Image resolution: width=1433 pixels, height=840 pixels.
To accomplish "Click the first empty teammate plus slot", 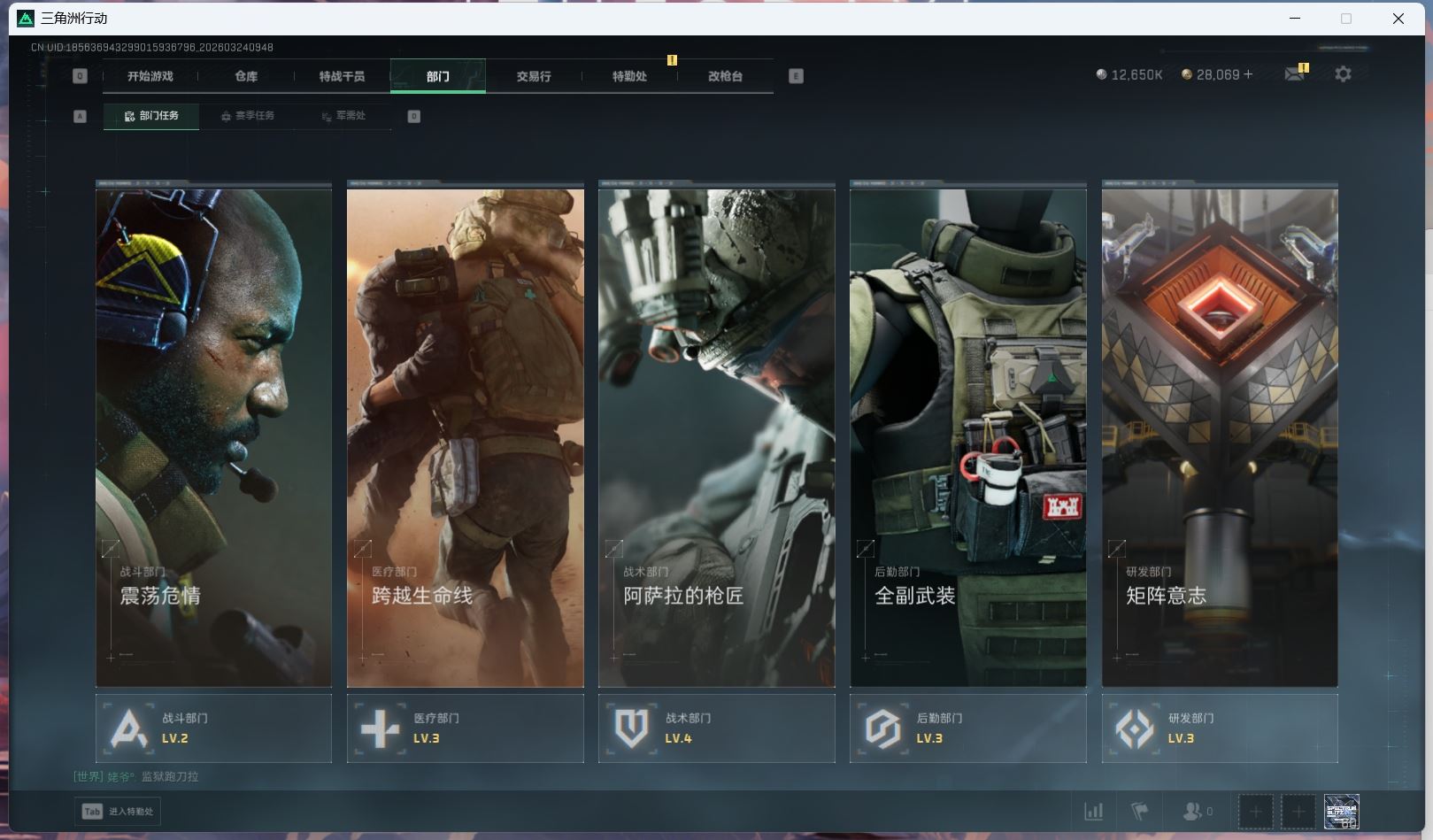I will coord(1255,811).
